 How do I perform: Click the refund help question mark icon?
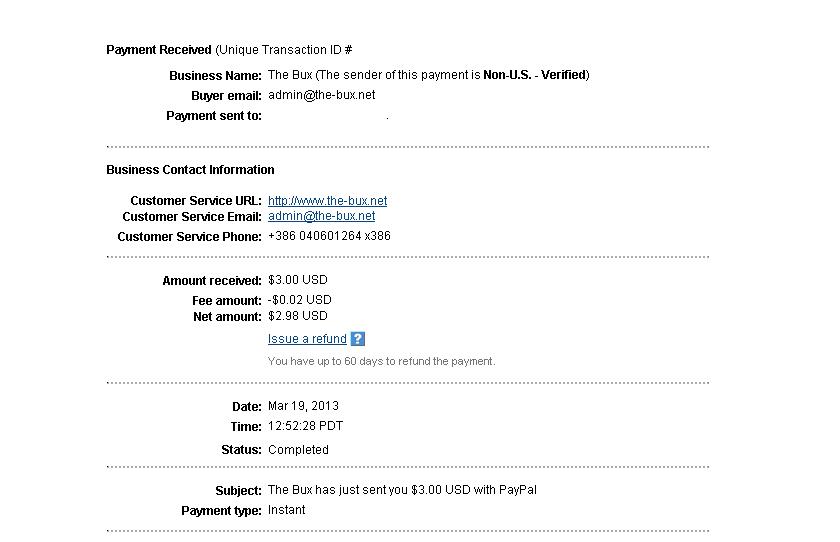click(x=357, y=339)
